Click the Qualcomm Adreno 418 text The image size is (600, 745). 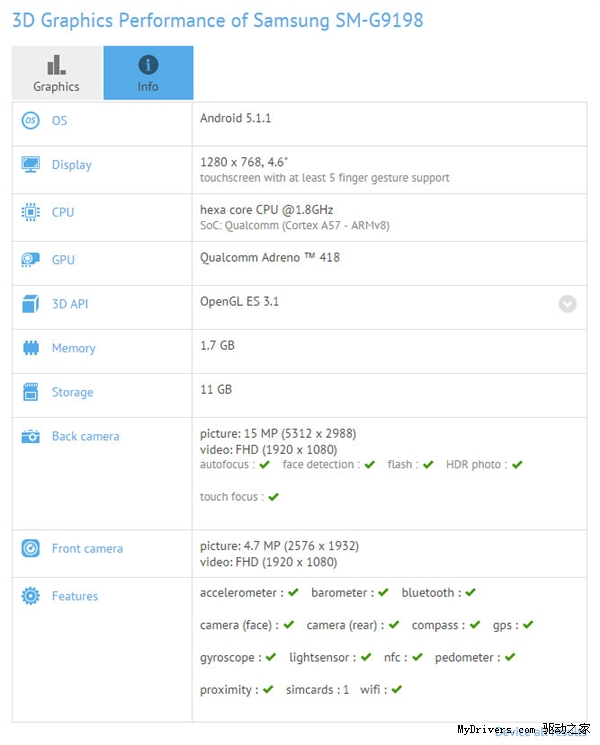pos(270,258)
